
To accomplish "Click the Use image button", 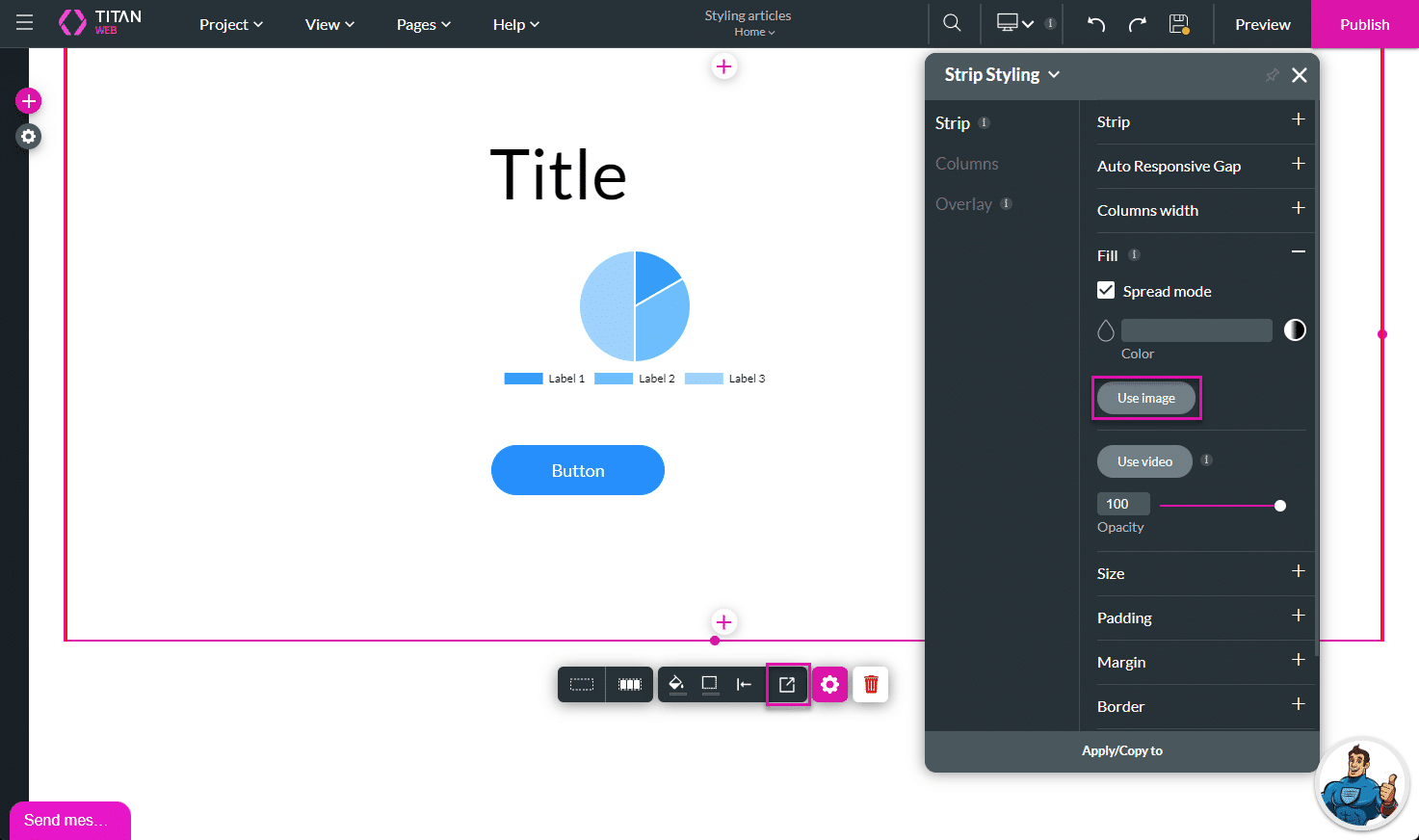I will pos(1145,398).
